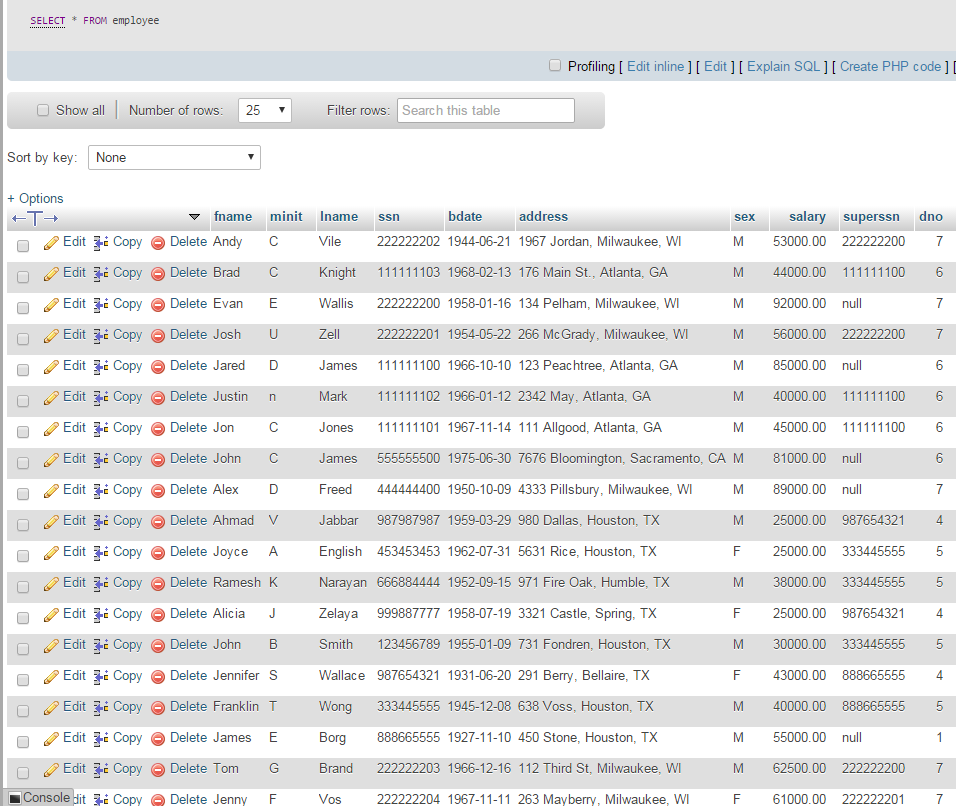Click the salary value 92000.00

point(799,304)
